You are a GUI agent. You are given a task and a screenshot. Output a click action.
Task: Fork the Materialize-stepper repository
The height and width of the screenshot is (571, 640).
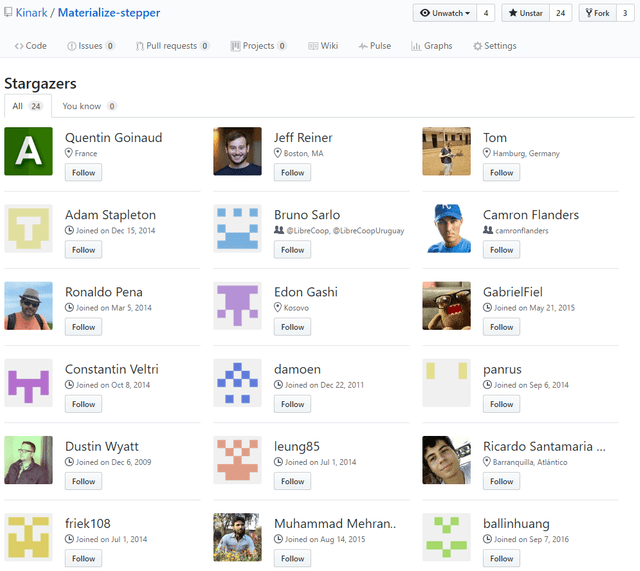(x=599, y=13)
